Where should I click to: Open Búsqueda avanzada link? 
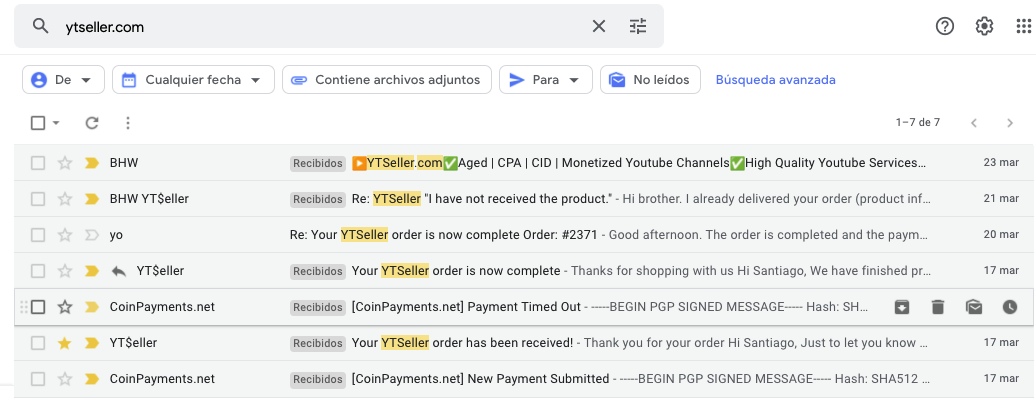point(776,79)
